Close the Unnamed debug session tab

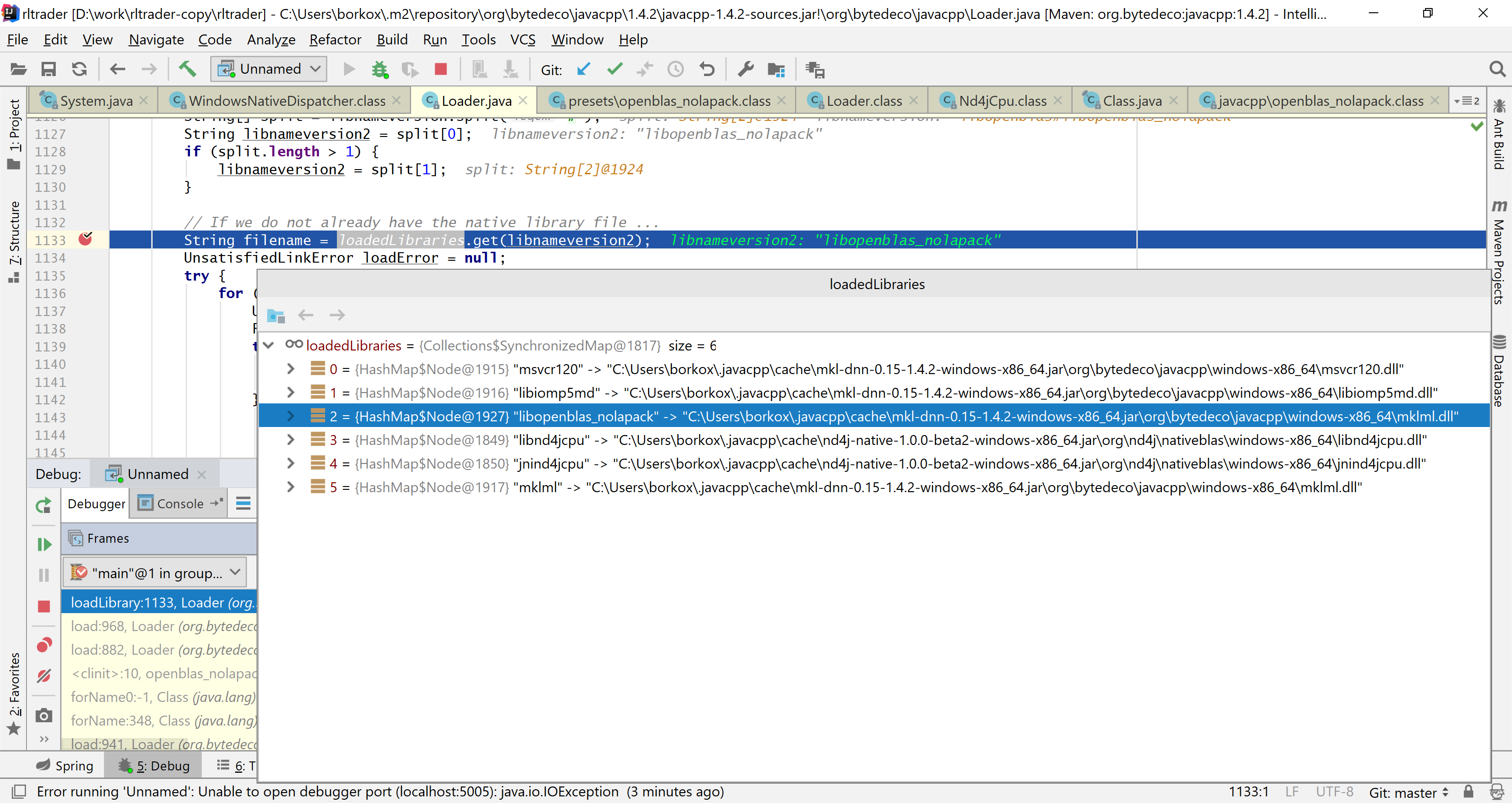click(202, 474)
